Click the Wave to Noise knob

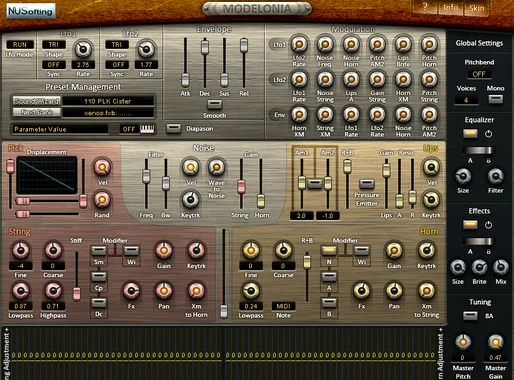click(x=216, y=167)
